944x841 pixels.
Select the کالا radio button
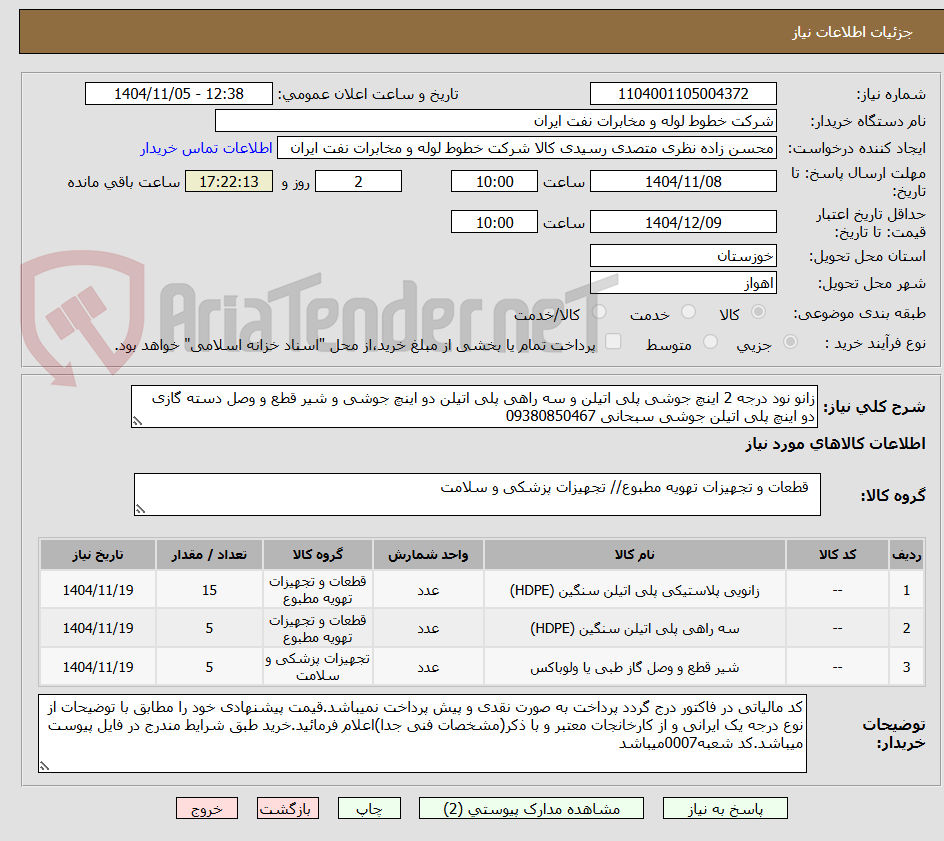tap(759, 312)
